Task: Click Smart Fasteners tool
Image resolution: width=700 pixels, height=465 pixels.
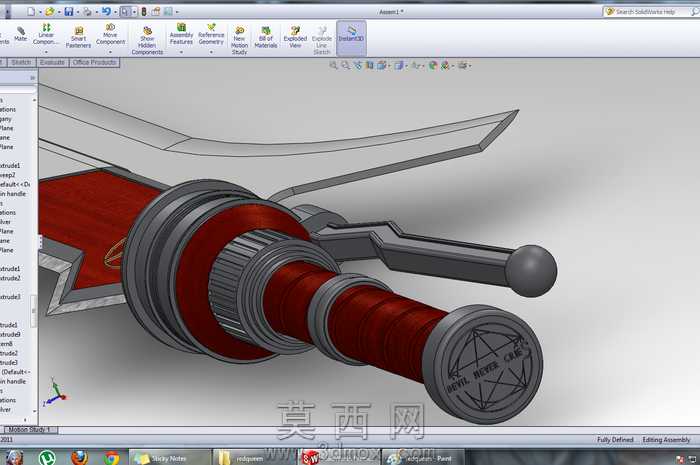Action: click(x=79, y=37)
